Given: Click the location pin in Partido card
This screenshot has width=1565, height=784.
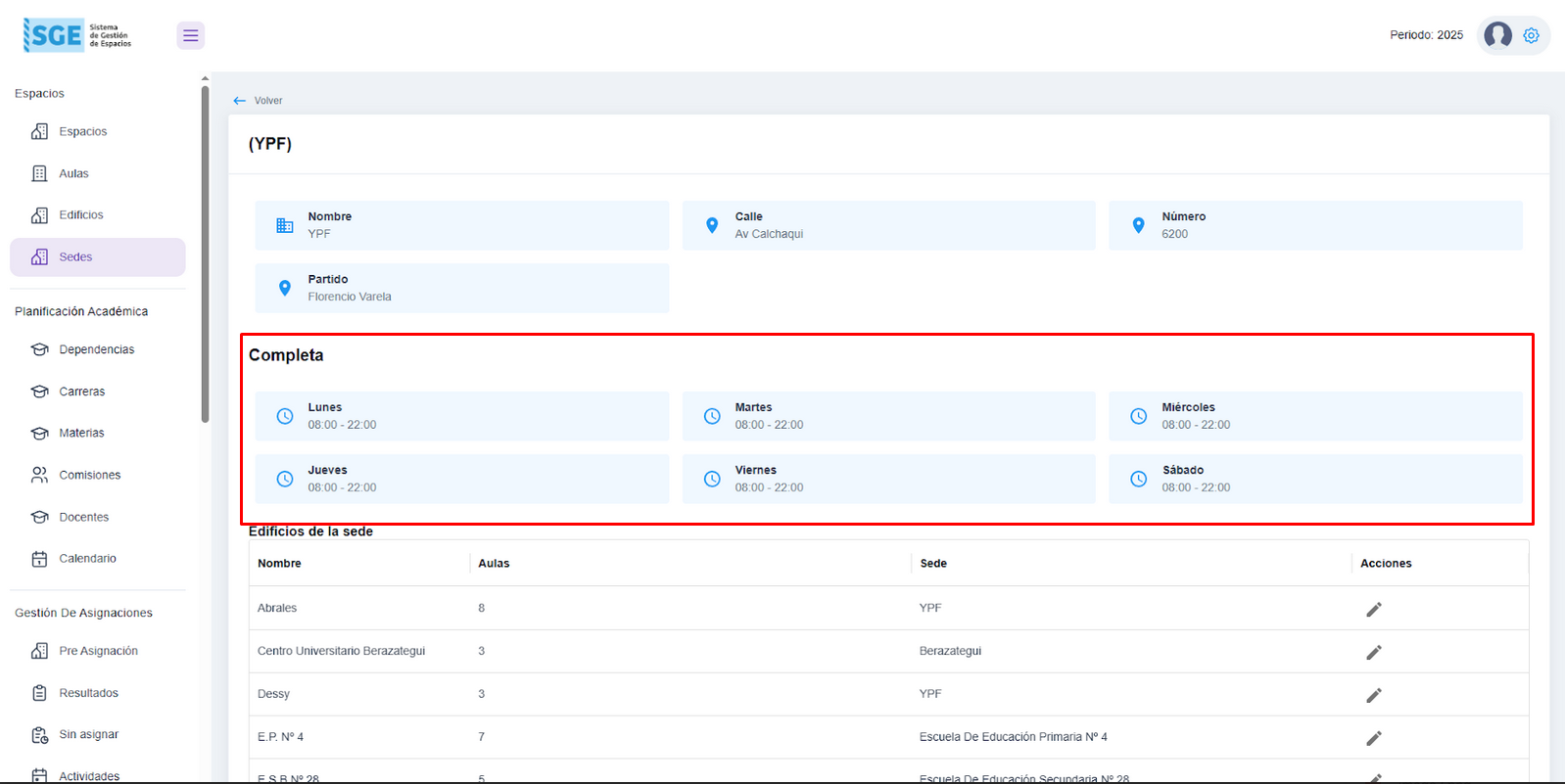Looking at the screenshot, I should coord(285,288).
